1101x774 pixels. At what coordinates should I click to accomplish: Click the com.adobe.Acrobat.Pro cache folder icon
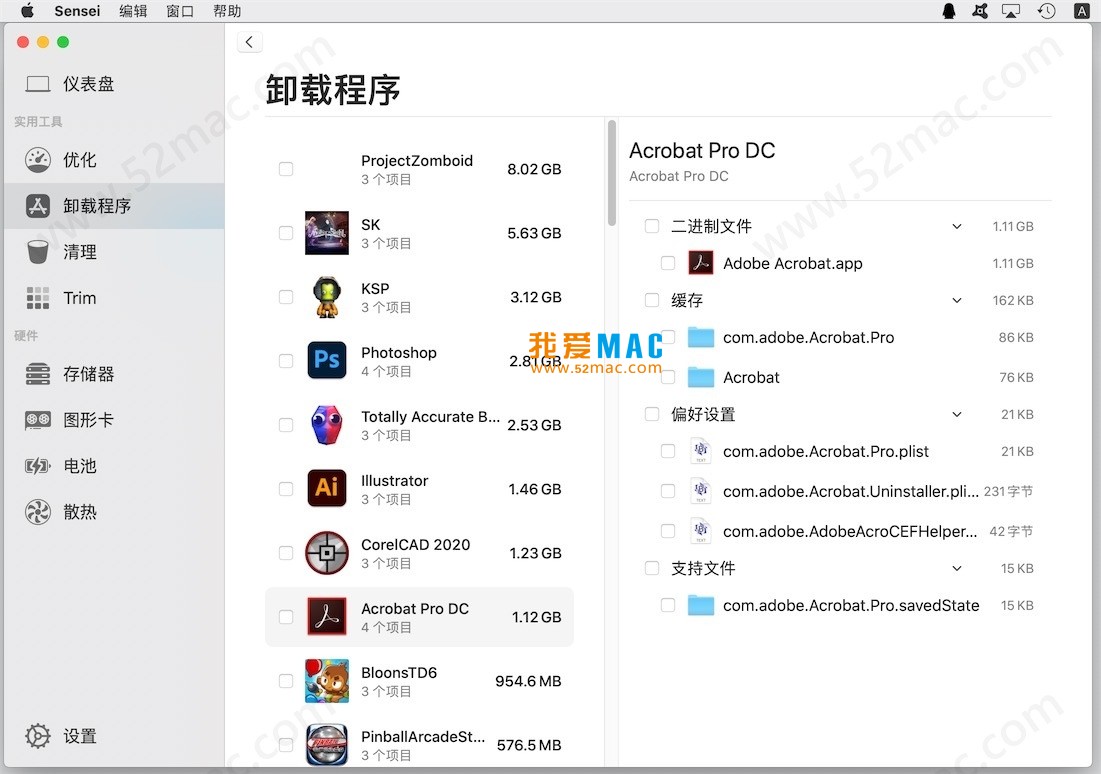(700, 337)
